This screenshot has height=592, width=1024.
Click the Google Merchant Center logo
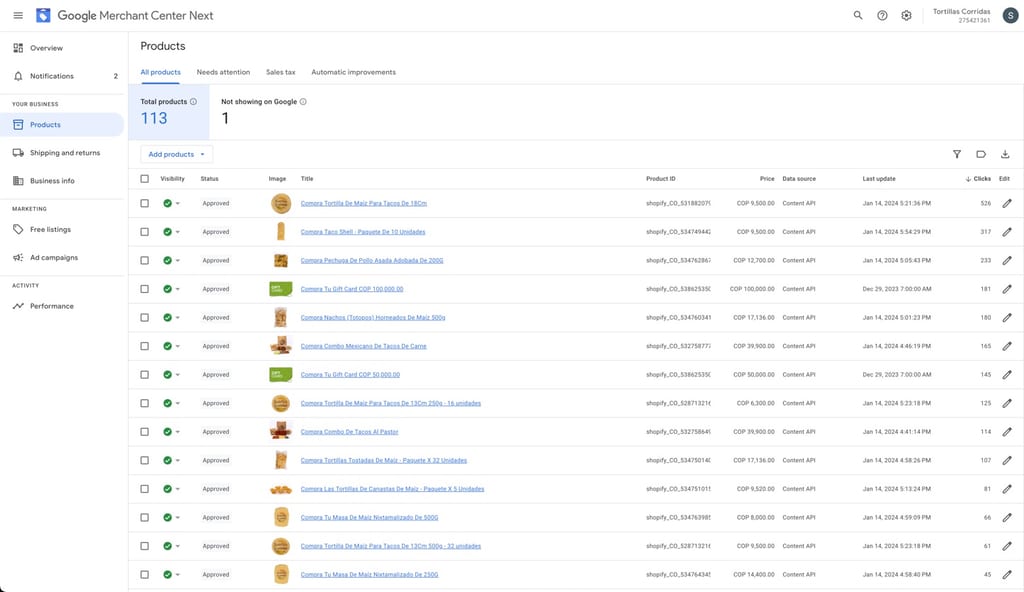[x=43, y=15]
